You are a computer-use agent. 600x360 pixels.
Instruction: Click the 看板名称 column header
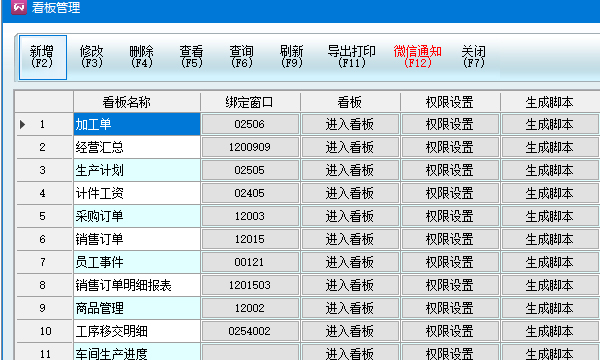(x=137, y=102)
